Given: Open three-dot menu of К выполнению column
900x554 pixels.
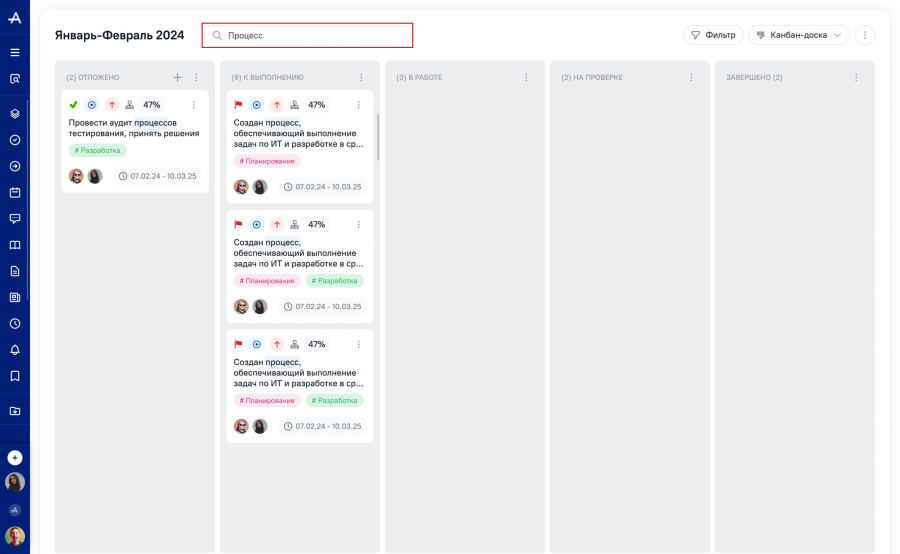Looking at the screenshot, I should click(x=361, y=77).
